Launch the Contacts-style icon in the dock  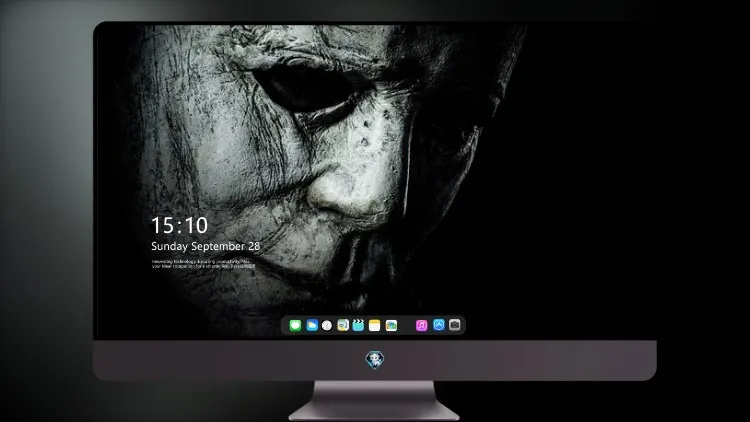[343, 325]
